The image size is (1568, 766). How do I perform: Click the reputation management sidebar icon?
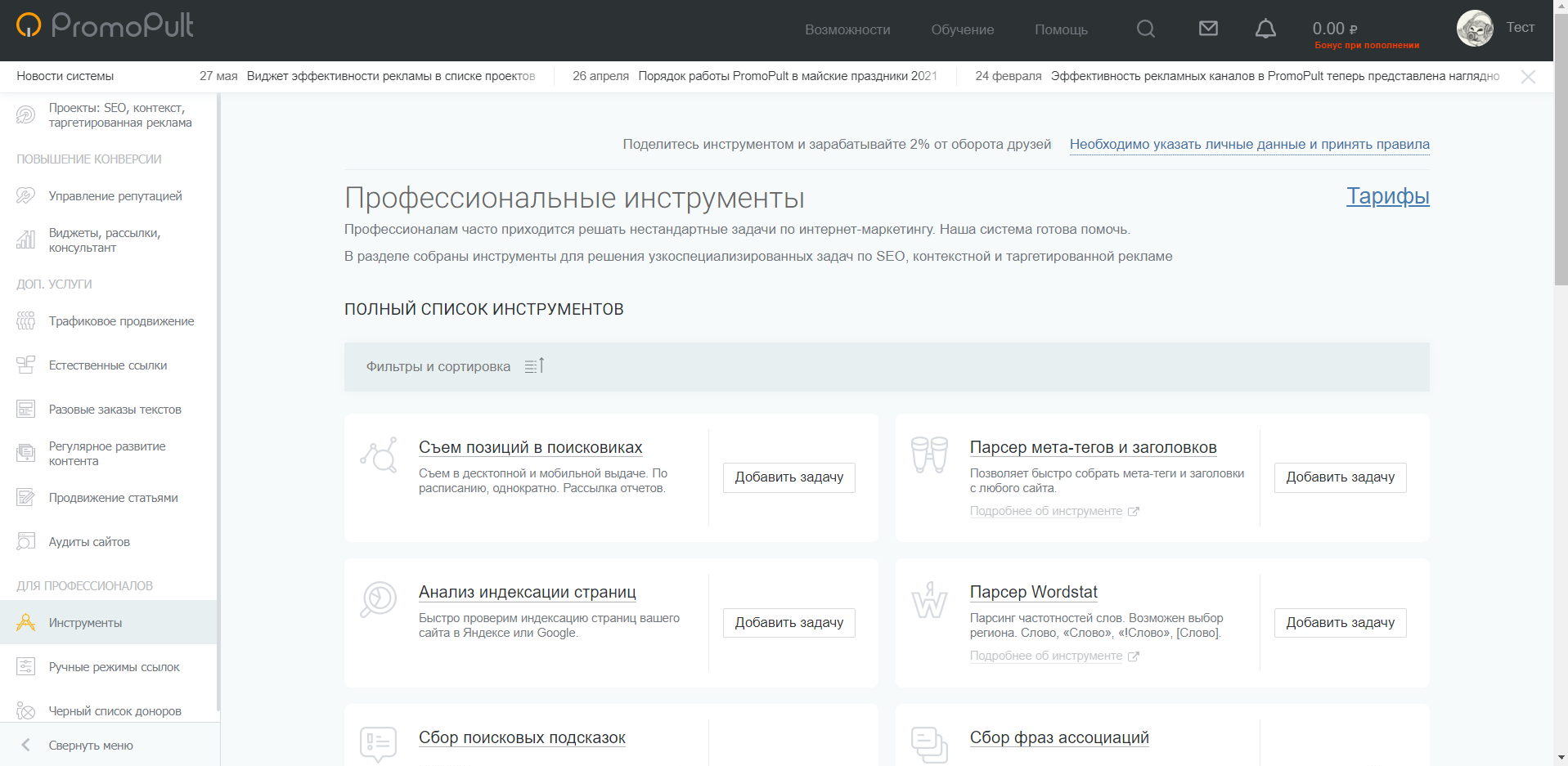26,196
